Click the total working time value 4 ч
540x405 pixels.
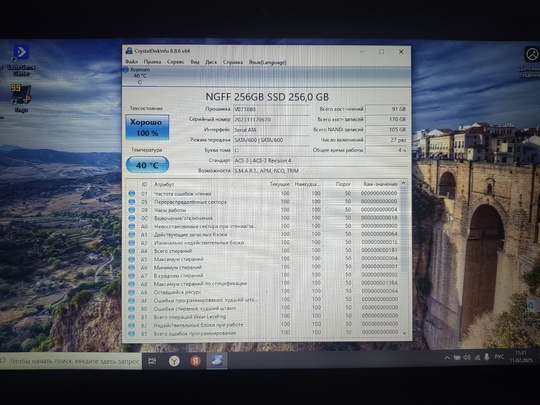386,150
